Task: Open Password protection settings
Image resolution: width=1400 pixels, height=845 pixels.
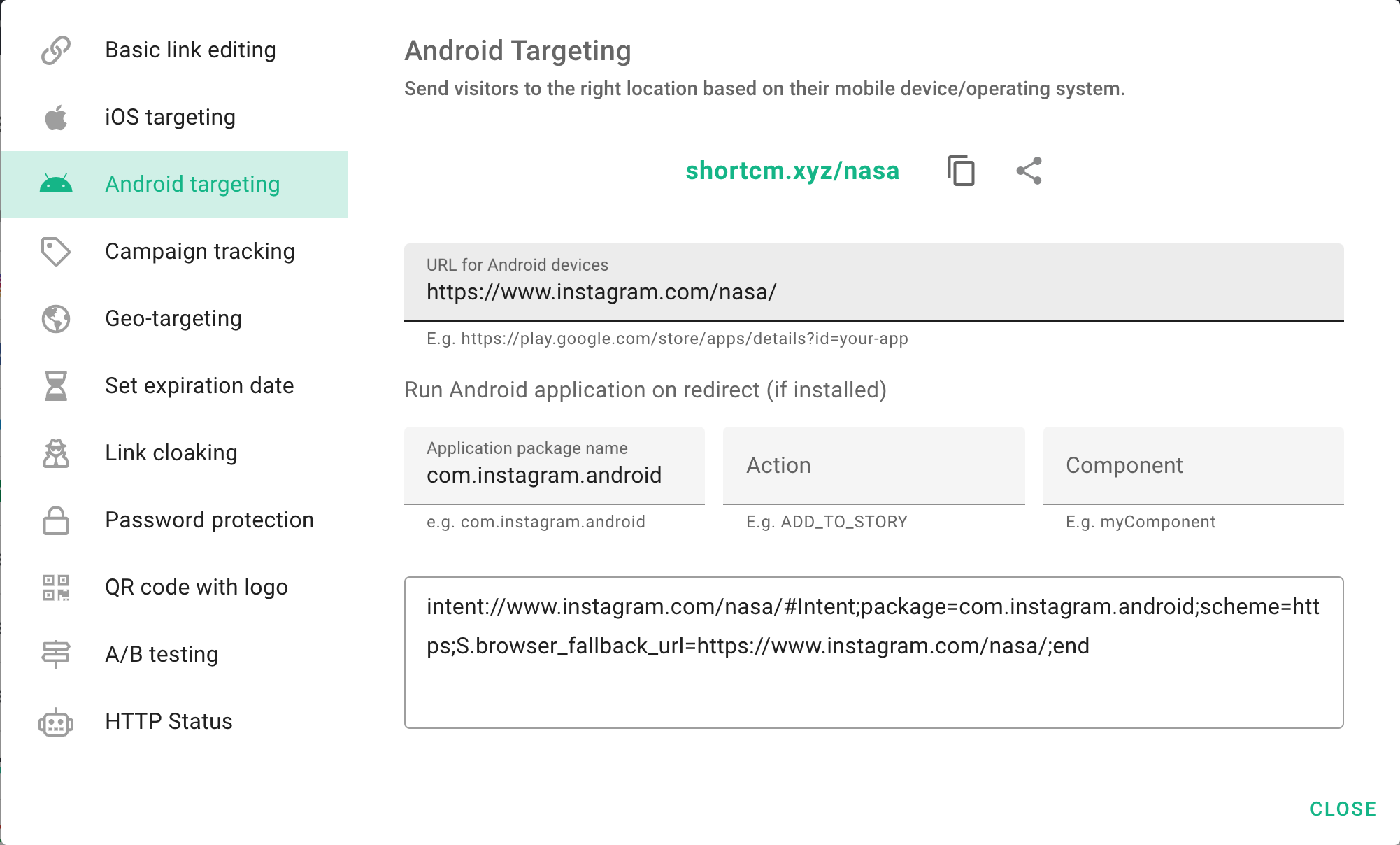Action: point(175,520)
